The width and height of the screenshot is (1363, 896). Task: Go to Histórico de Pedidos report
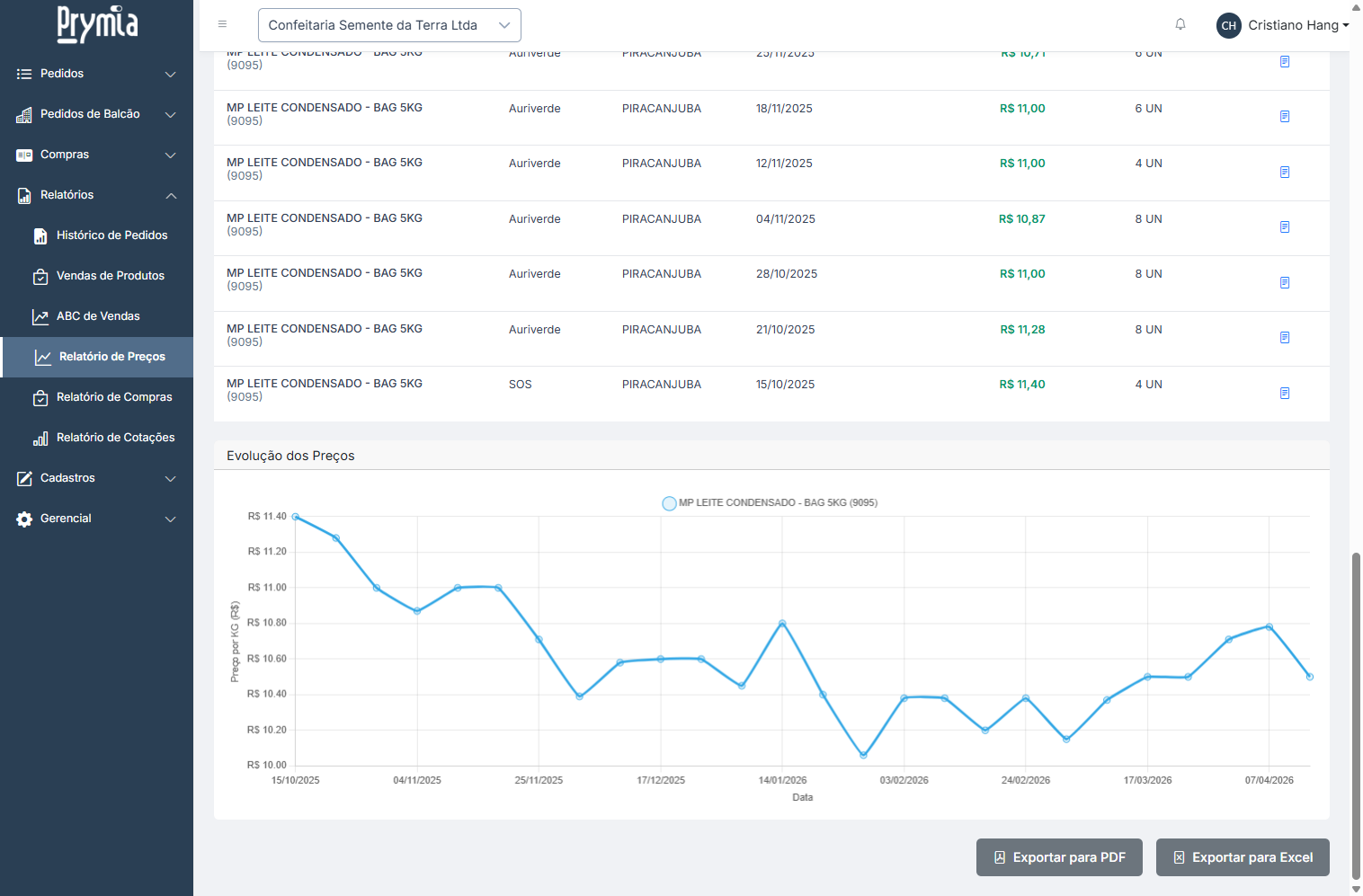111,235
